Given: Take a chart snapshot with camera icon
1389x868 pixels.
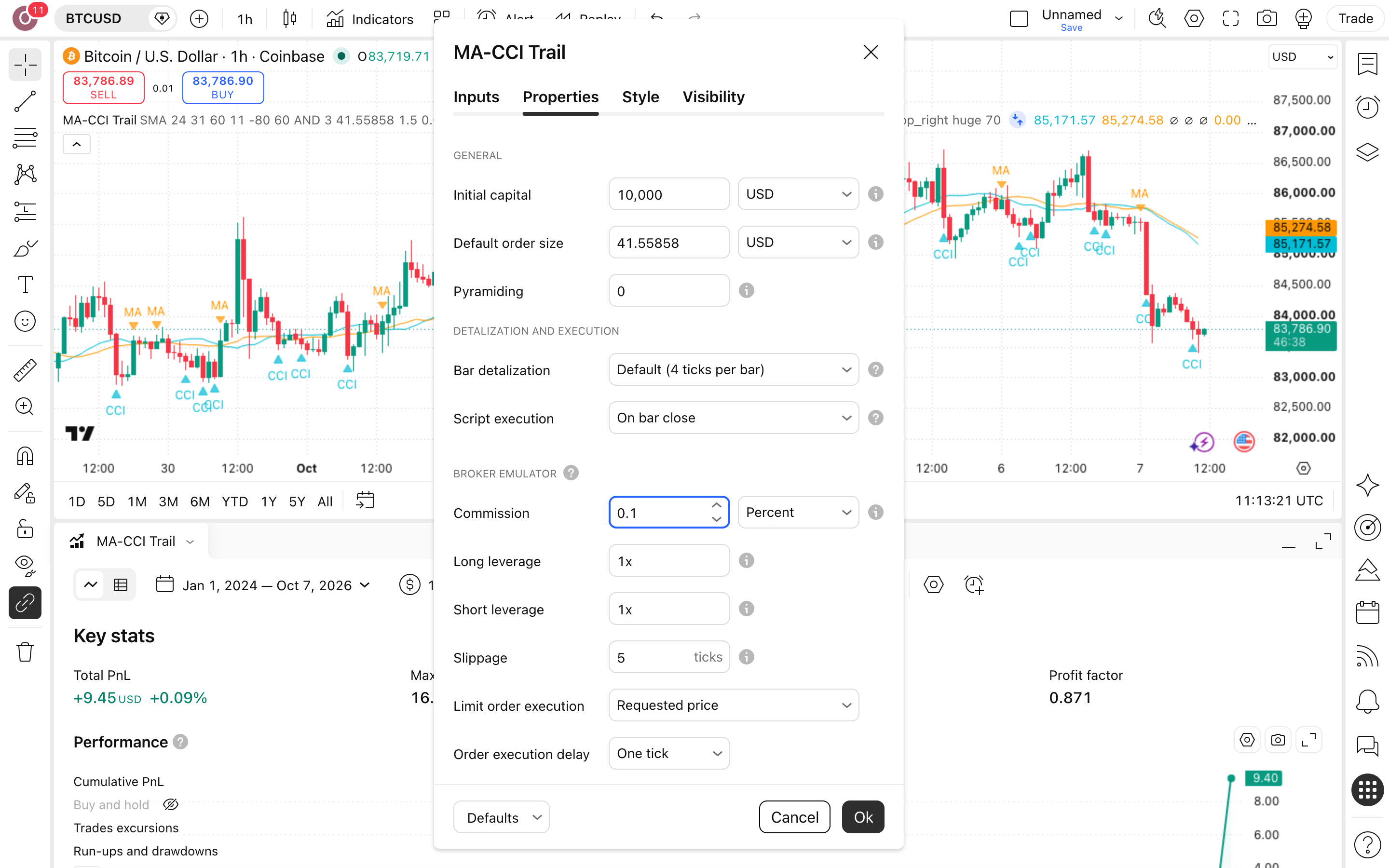Looking at the screenshot, I should (1267, 18).
